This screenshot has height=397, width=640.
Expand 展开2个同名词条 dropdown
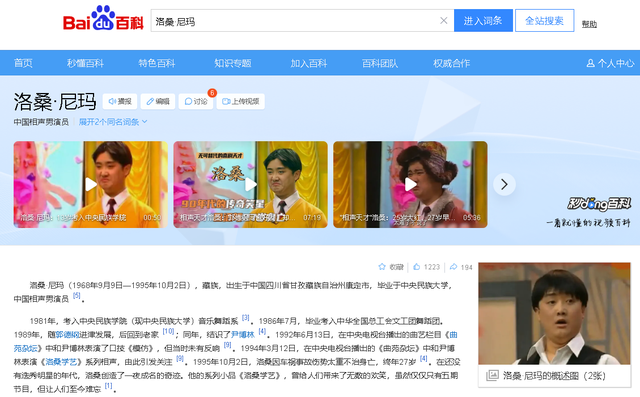pyautogui.click(x=113, y=122)
